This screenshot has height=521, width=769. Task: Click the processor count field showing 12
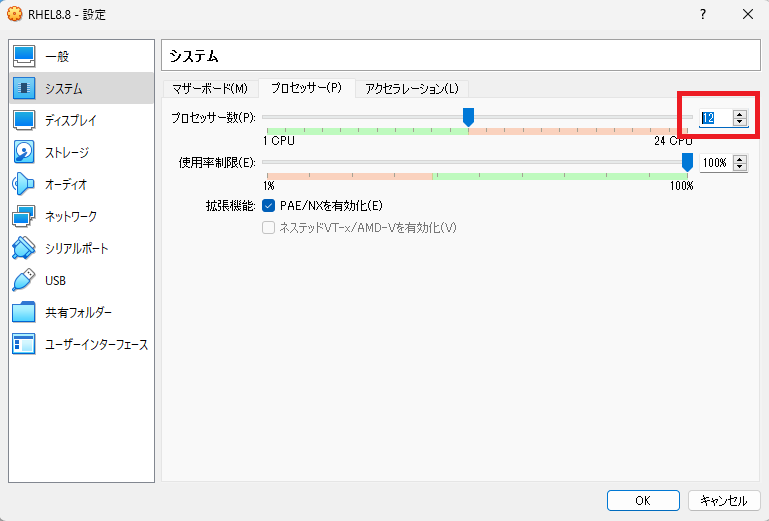pyautogui.click(x=716, y=118)
